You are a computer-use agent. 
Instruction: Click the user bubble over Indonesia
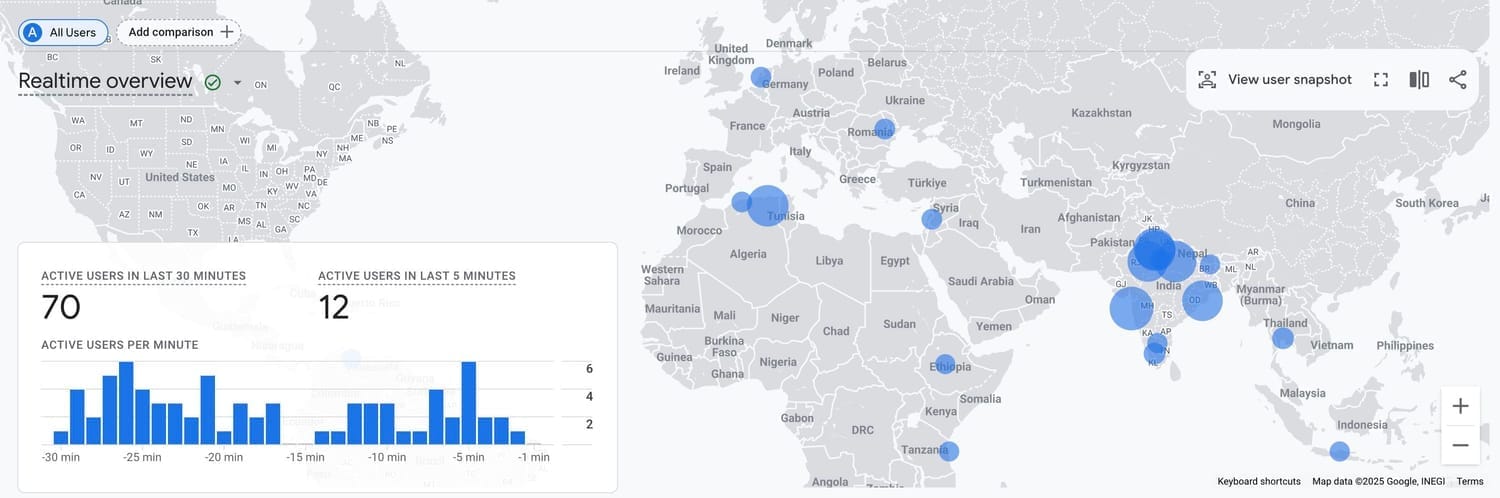1340,452
